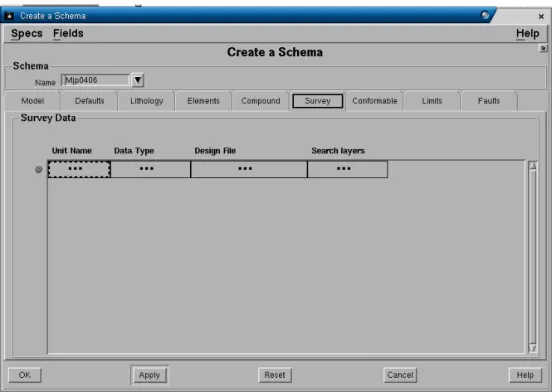552x392 pixels.
Task: Select the Data Type cell
Action: [x=151, y=169]
